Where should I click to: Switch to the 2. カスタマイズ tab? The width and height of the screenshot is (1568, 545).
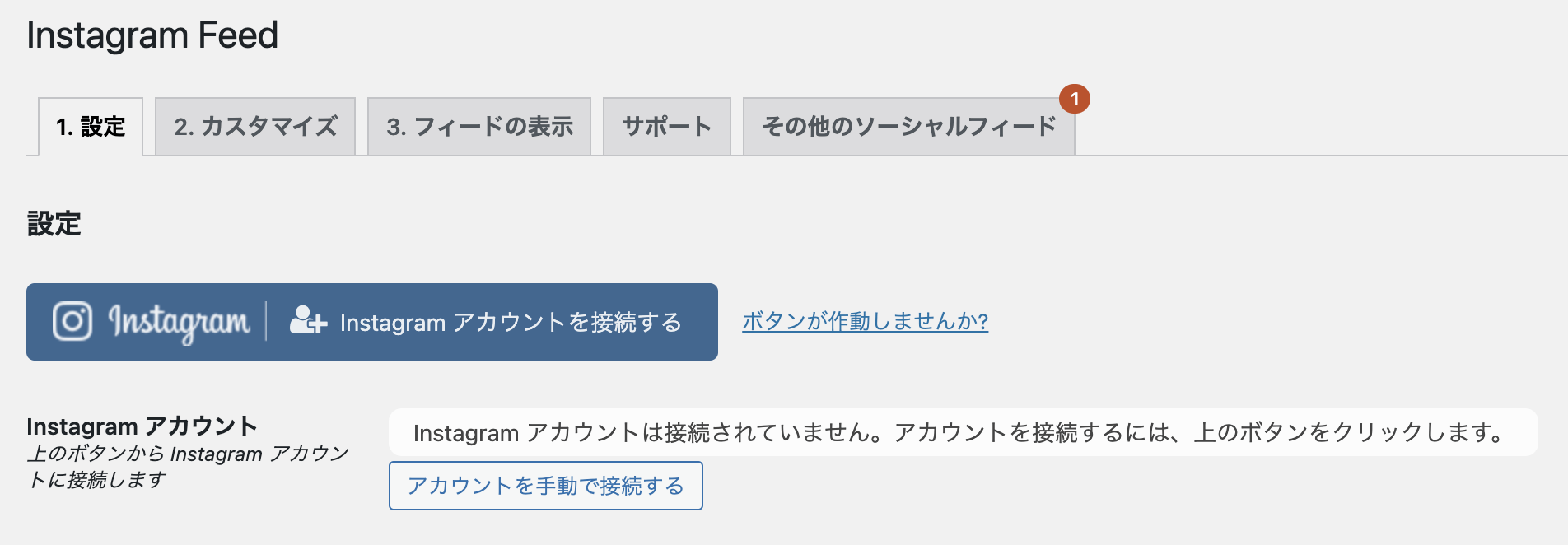[x=255, y=127]
